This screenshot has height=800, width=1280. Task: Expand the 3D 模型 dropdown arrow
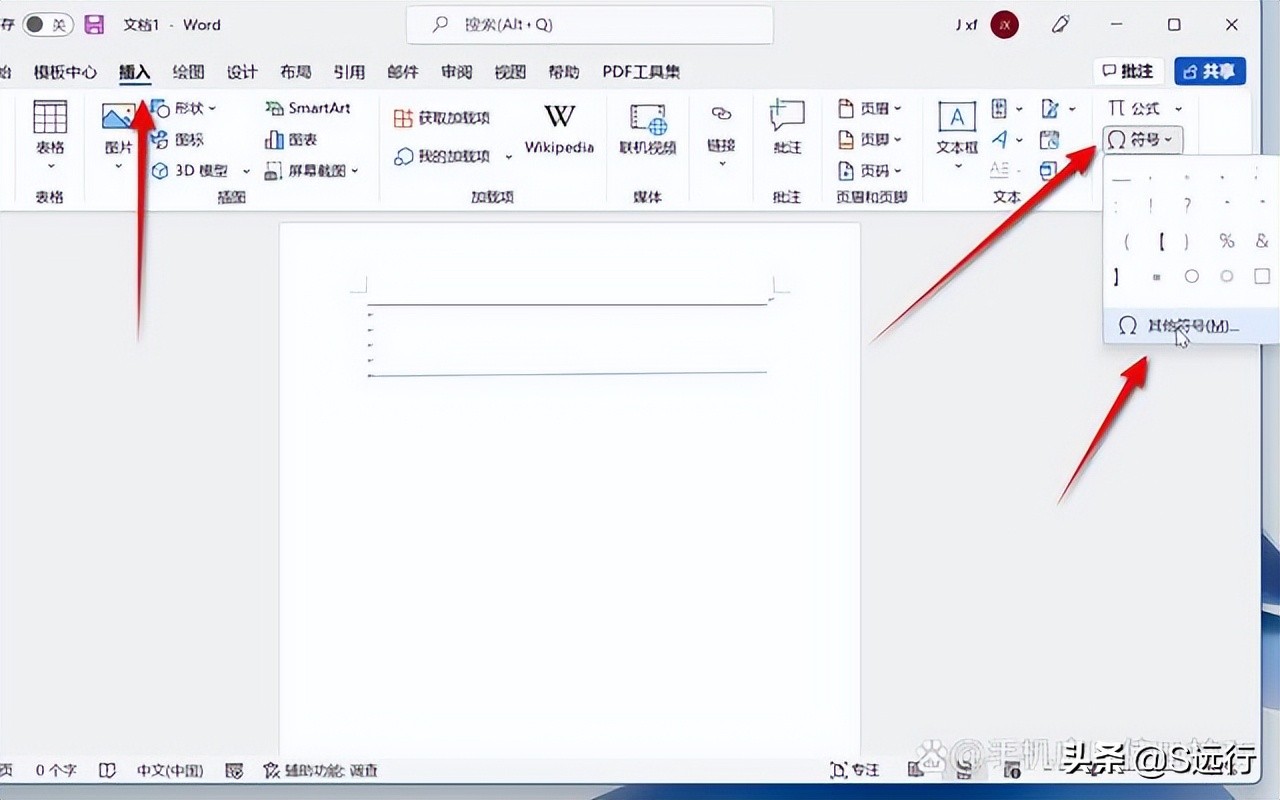click(x=246, y=170)
